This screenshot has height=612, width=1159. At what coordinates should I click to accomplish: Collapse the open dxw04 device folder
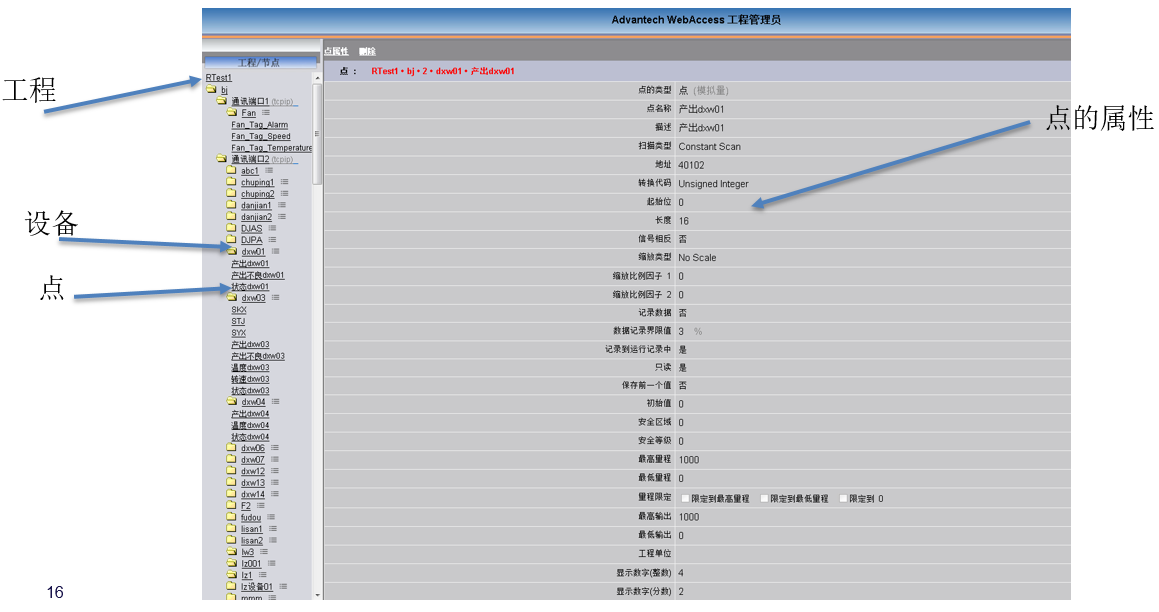click(x=231, y=401)
